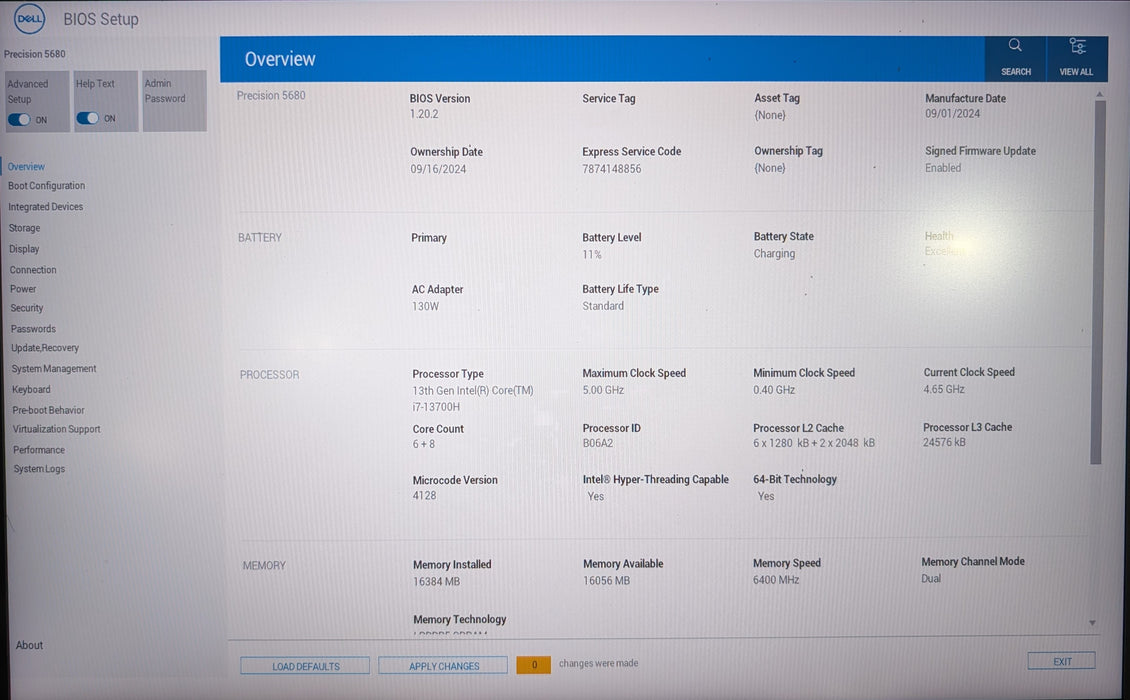This screenshot has width=1130, height=700.
Task: Click the Maximum Clock Speed 5.00 GHz
Action: tap(603, 390)
